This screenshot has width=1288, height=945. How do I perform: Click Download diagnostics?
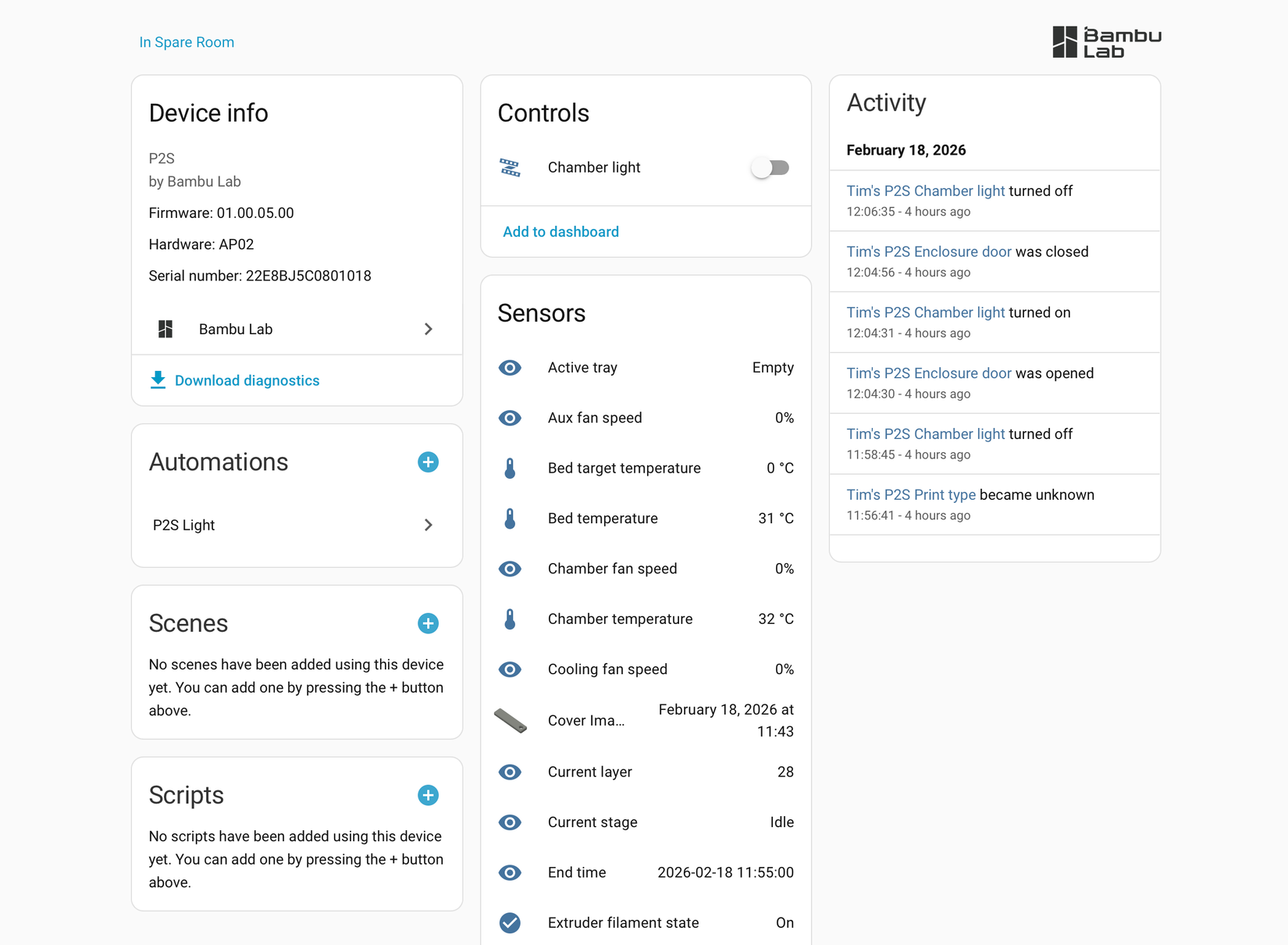tap(247, 380)
